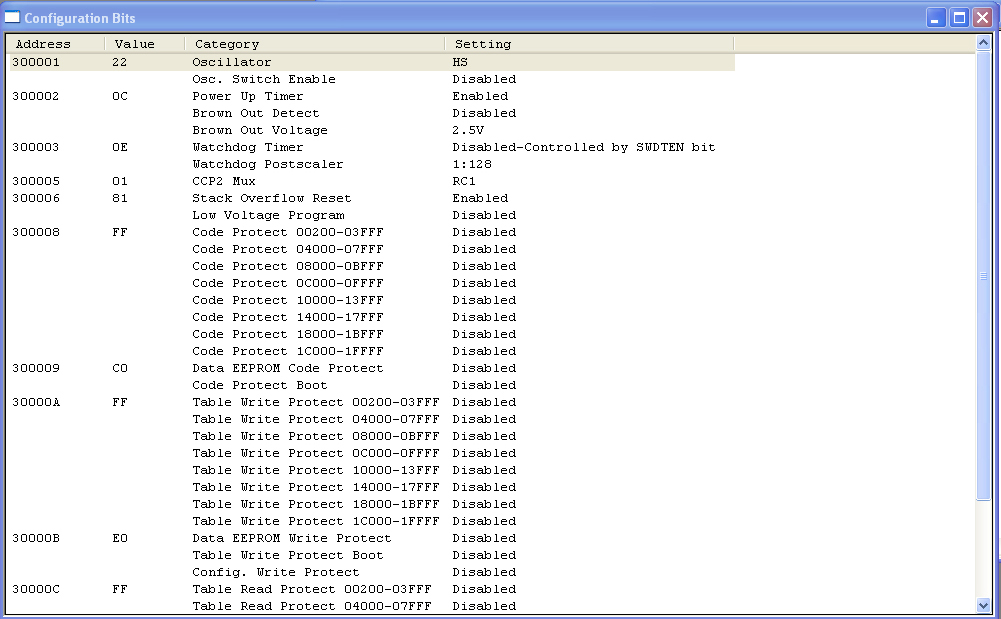1001x619 pixels.
Task: Click the Value column header
Action: [x=145, y=44]
